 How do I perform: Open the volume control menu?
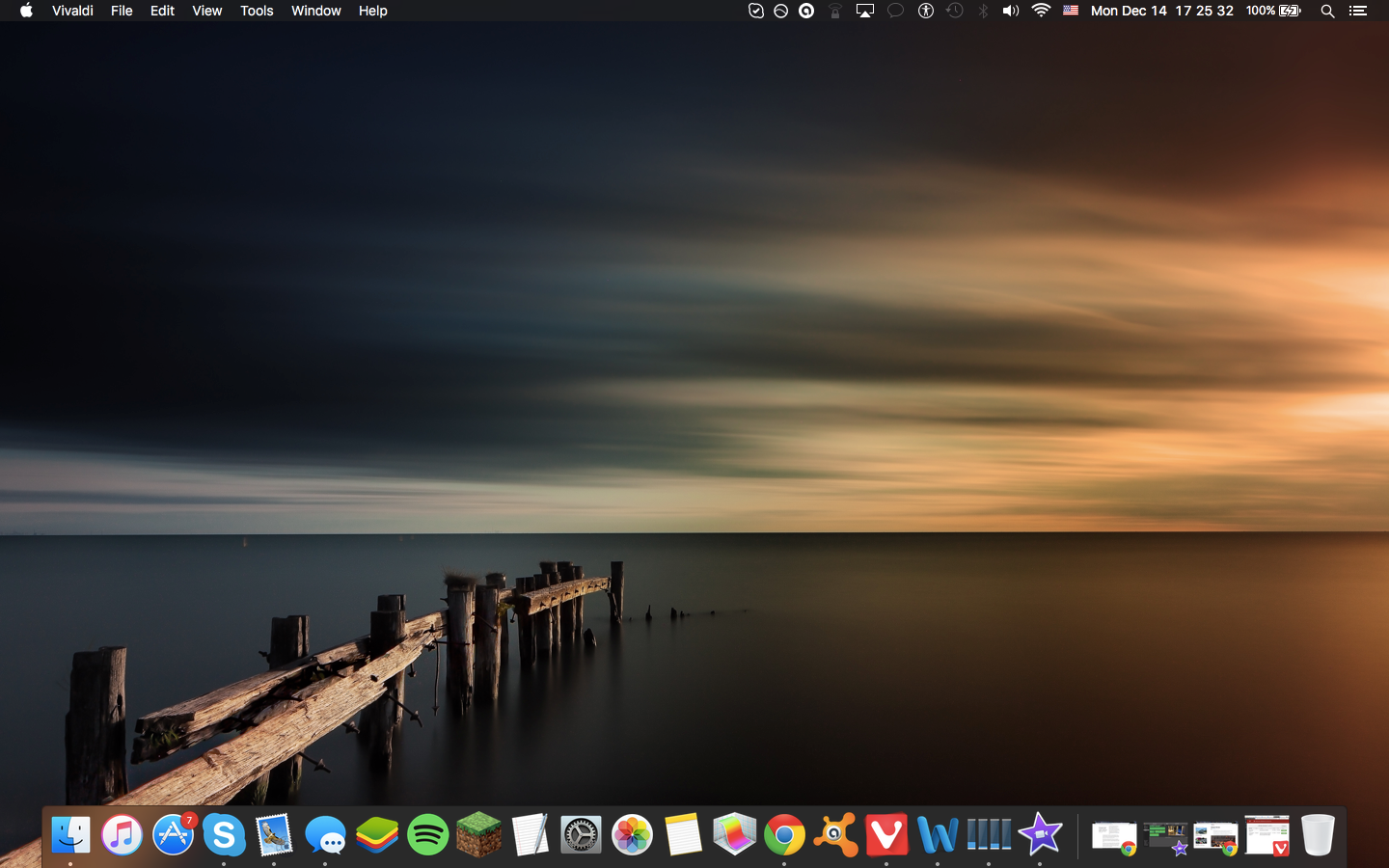click(x=1011, y=11)
